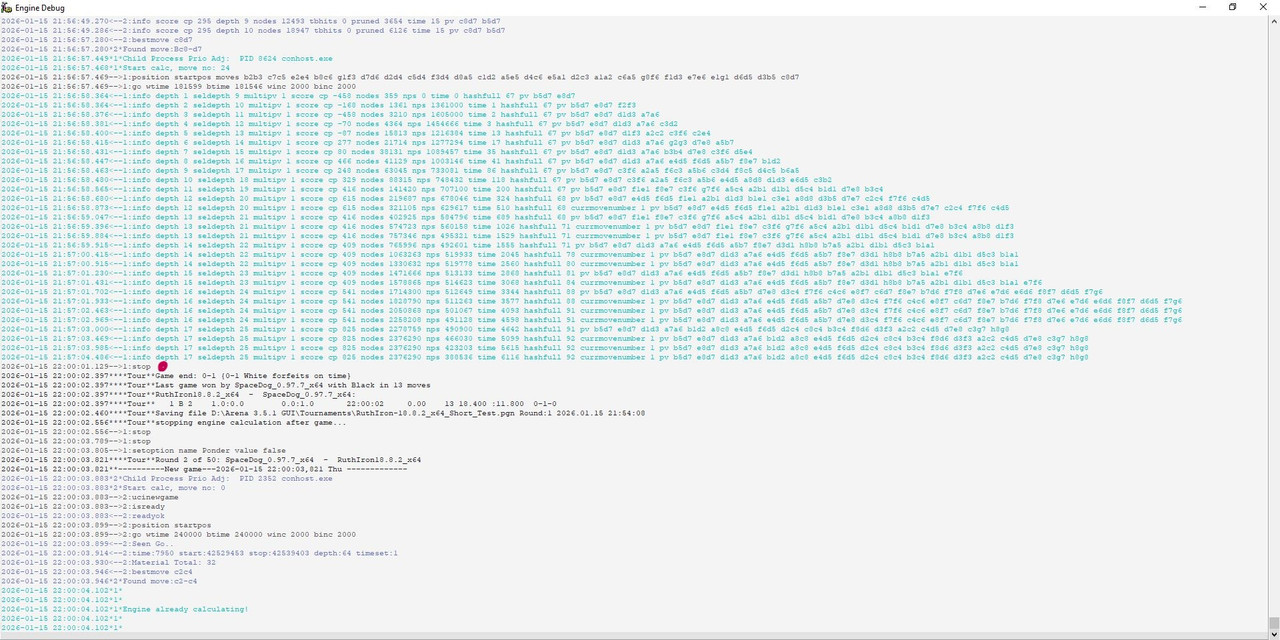Select the 'New game' separator log line
1280x640 pixels.
204,469
